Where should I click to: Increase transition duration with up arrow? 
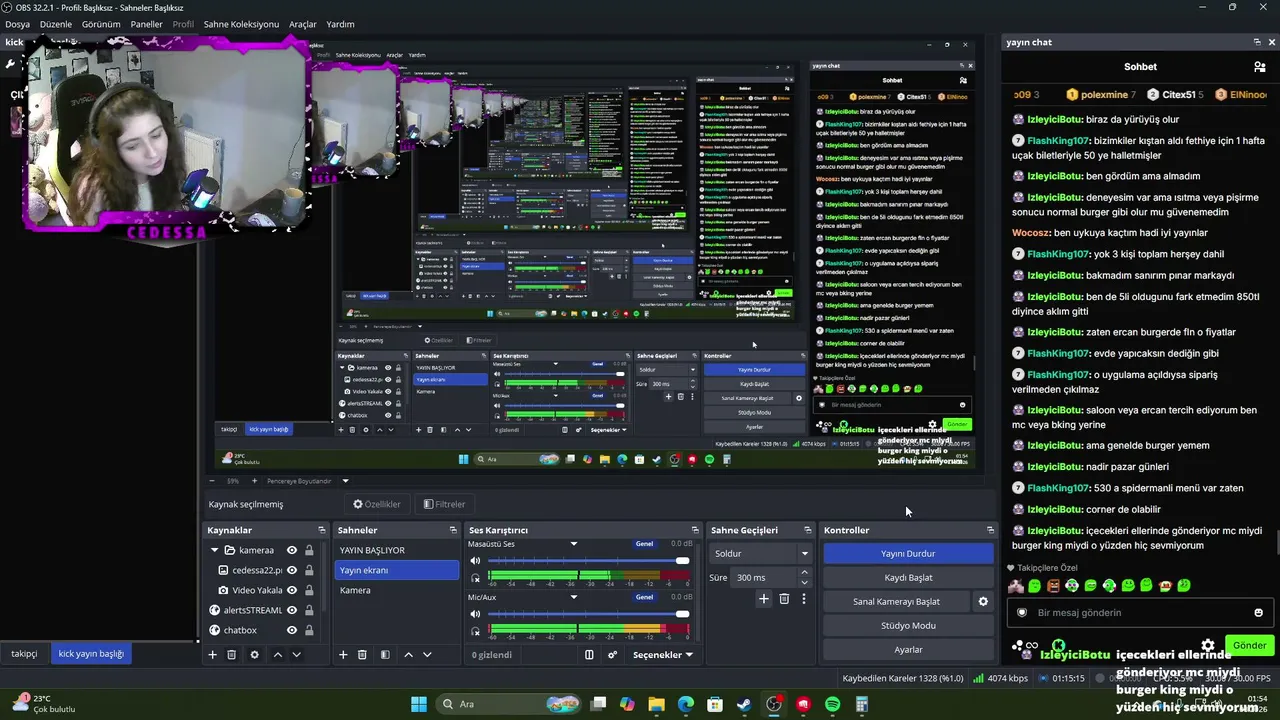point(804,573)
